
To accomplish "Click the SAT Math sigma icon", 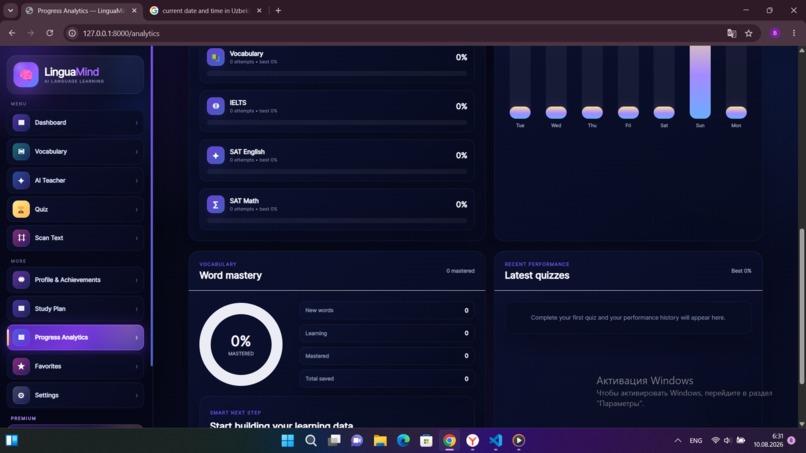I will [215, 204].
